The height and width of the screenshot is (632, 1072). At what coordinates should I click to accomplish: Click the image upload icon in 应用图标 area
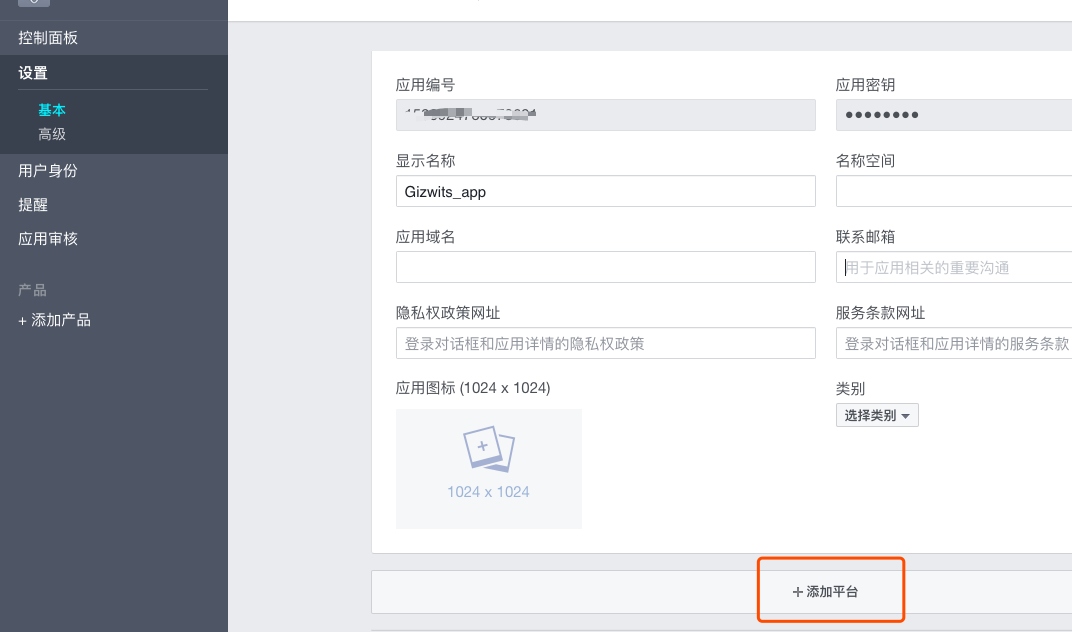(x=488, y=448)
